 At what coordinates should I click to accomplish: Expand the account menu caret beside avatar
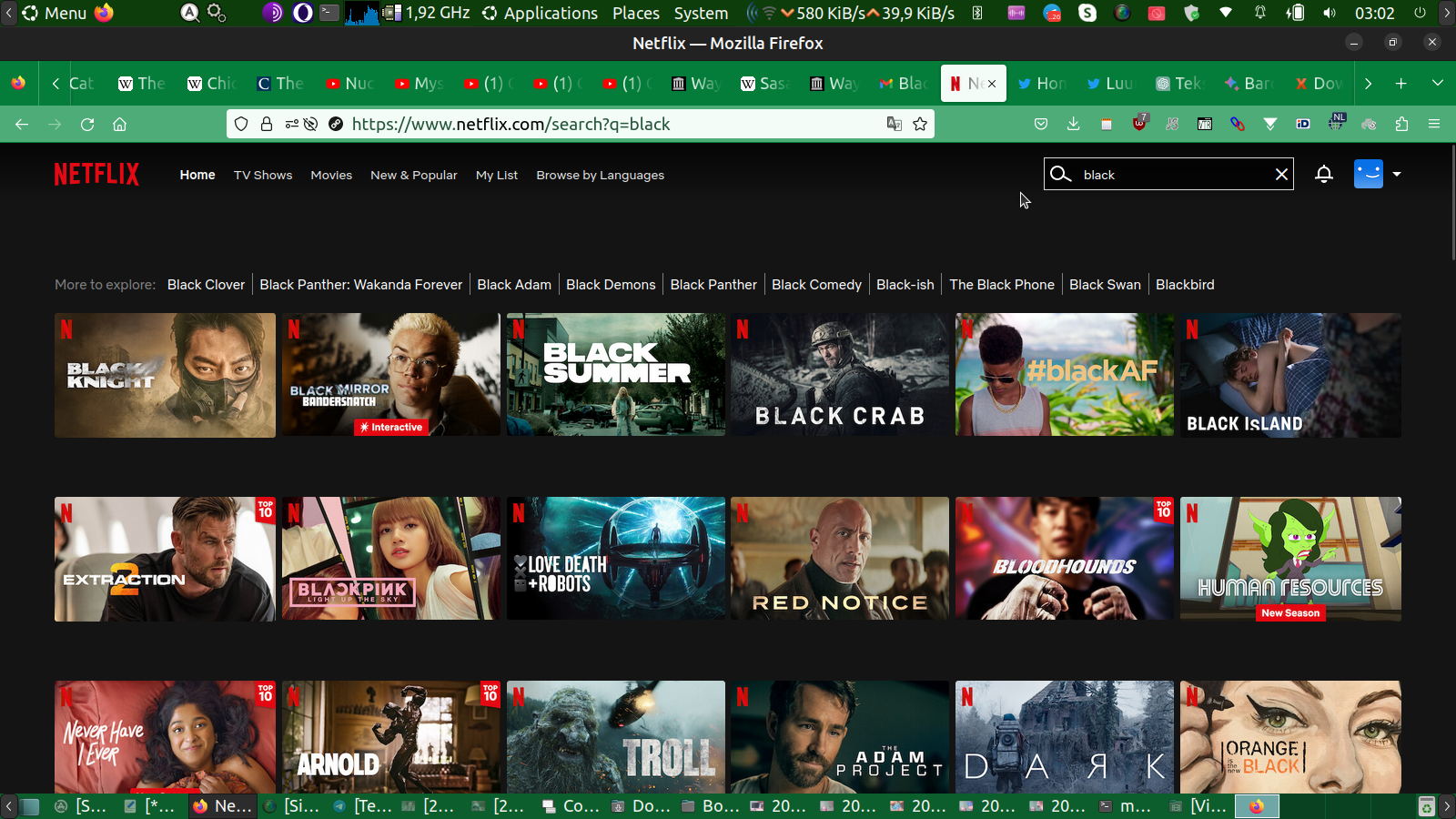(1397, 174)
